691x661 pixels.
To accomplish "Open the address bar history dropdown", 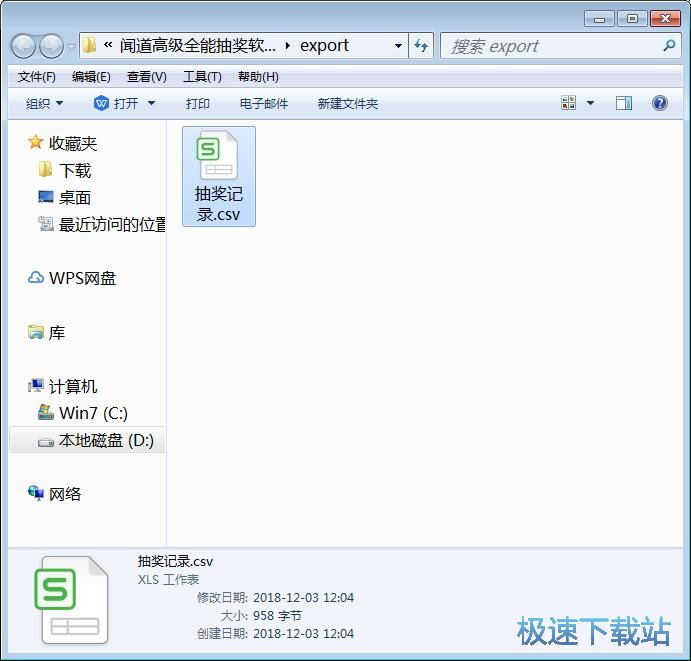I will (x=398, y=45).
